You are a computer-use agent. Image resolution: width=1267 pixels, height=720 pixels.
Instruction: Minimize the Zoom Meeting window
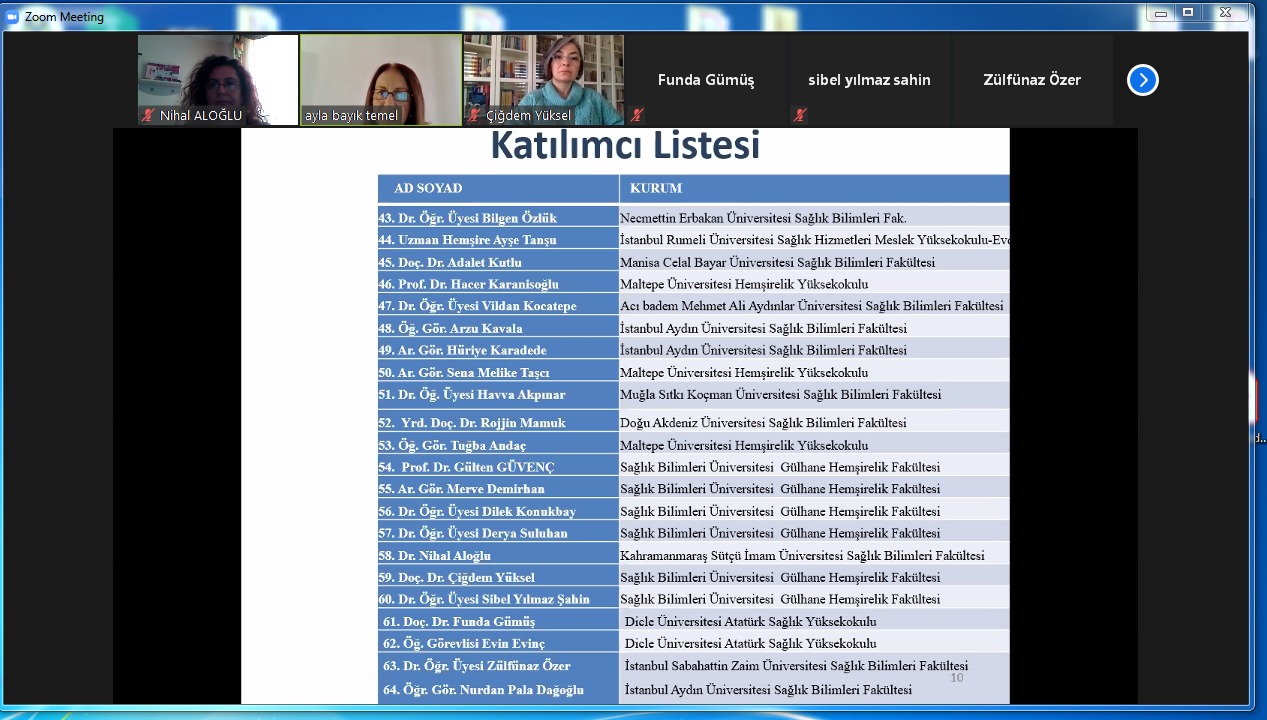pyautogui.click(x=1160, y=13)
